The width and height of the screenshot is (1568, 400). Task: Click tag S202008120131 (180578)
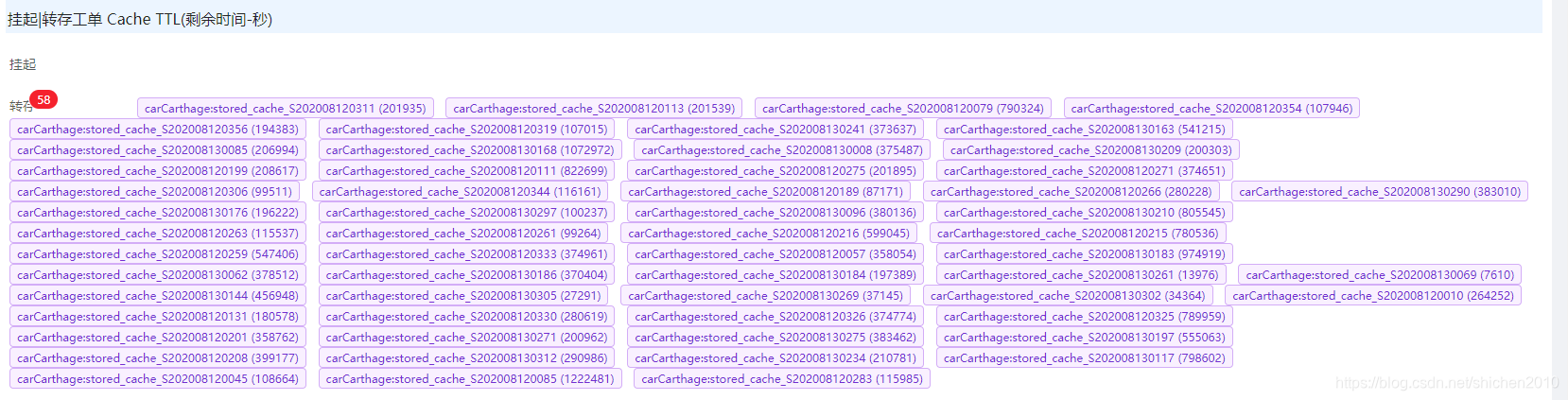[x=158, y=317]
